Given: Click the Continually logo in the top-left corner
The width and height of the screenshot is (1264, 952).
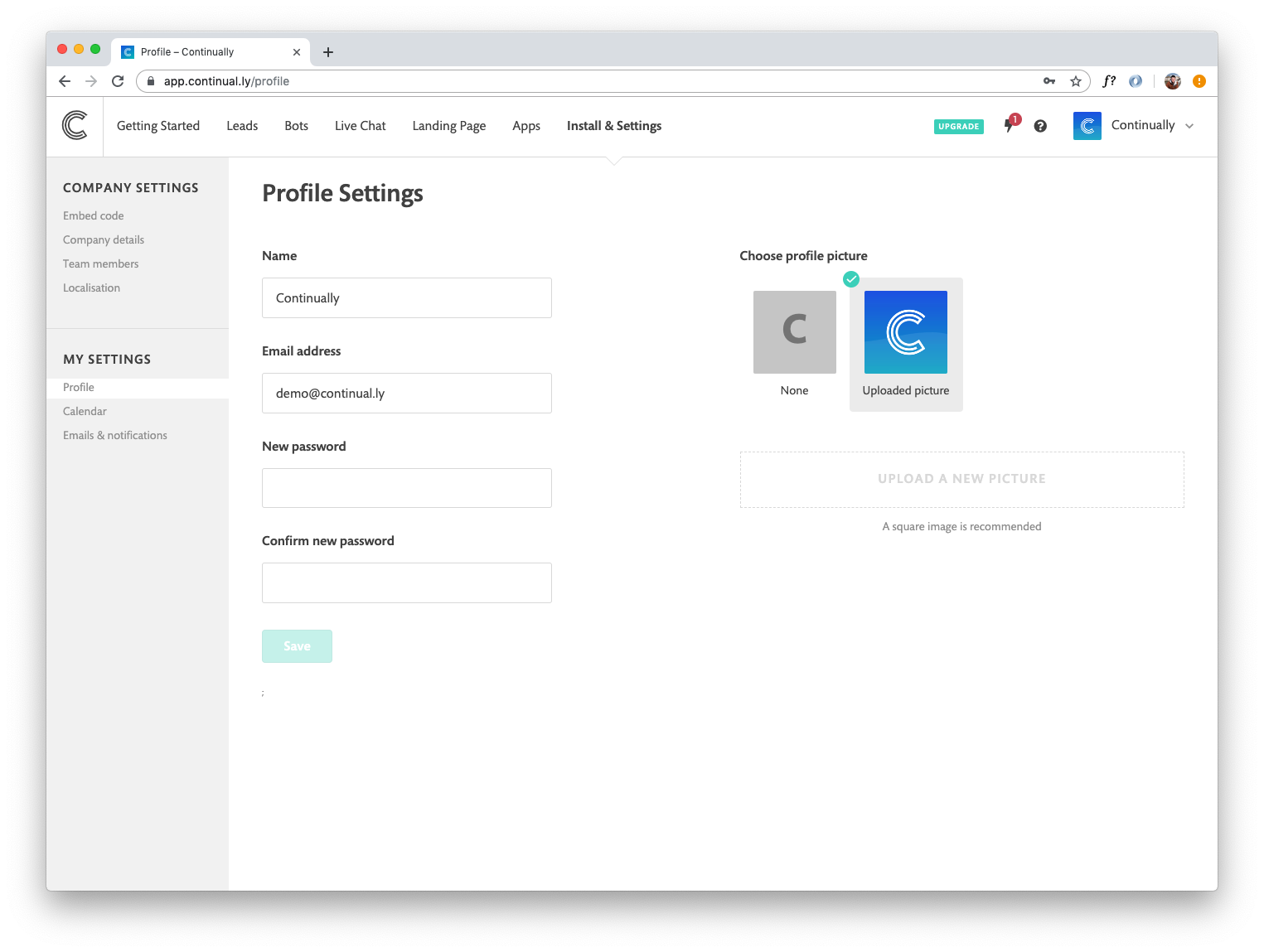Looking at the screenshot, I should [74, 126].
